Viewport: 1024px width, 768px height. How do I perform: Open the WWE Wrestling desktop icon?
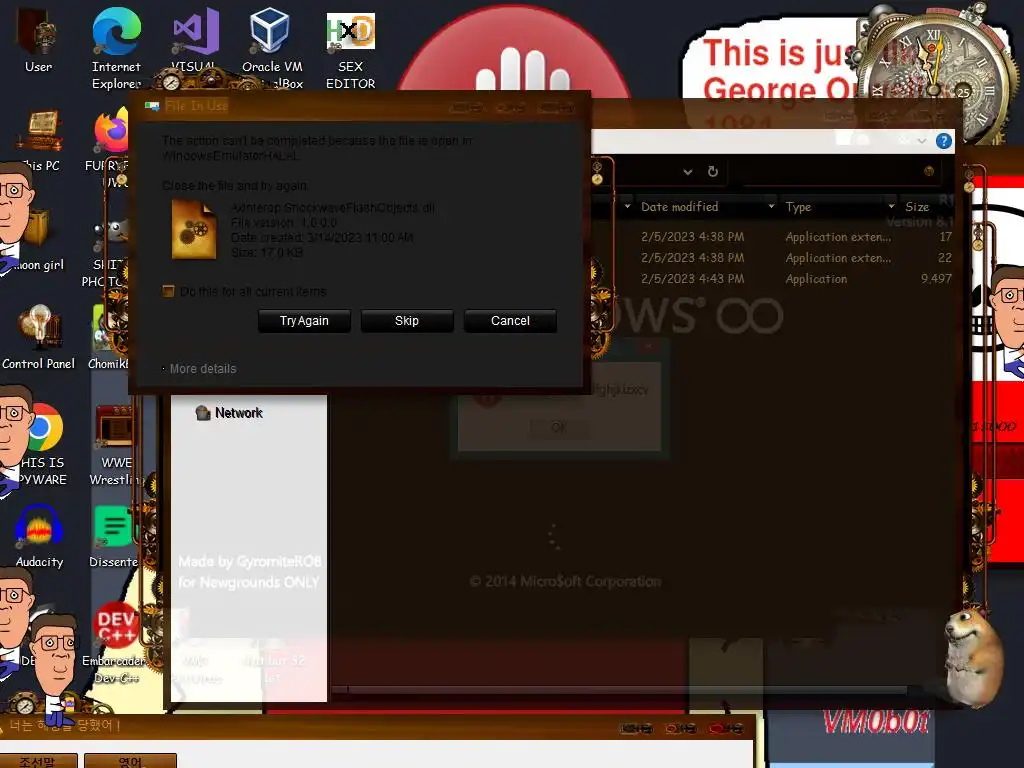[x=114, y=444]
